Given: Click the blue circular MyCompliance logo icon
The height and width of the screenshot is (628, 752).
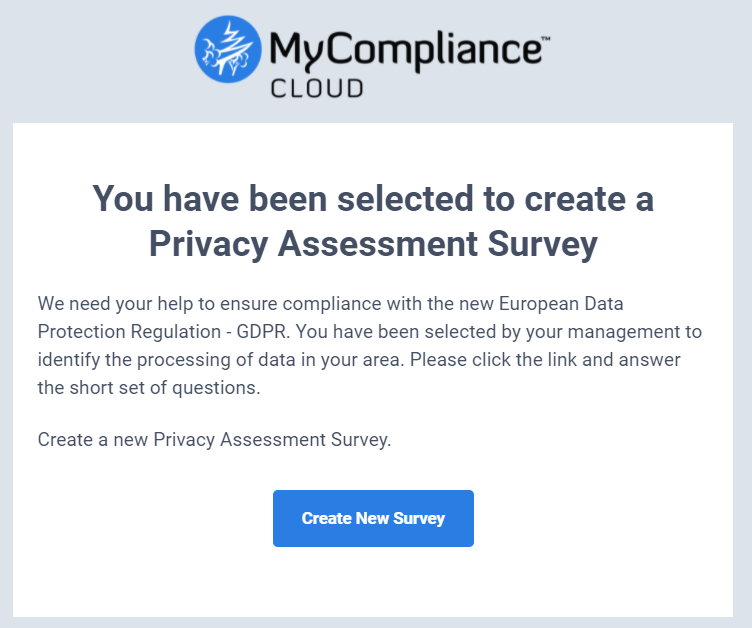Looking at the screenshot, I should pyautogui.click(x=228, y=49).
